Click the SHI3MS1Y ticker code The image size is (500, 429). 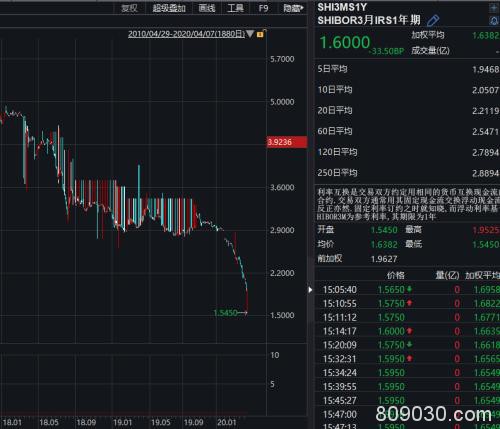pyautogui.click(x=342, y=7)
